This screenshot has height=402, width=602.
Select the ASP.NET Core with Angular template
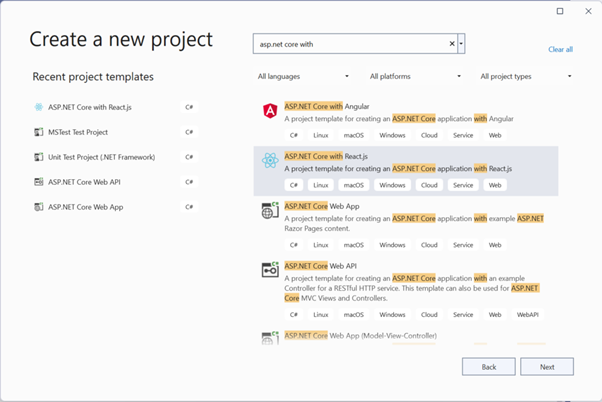(406, 121)
